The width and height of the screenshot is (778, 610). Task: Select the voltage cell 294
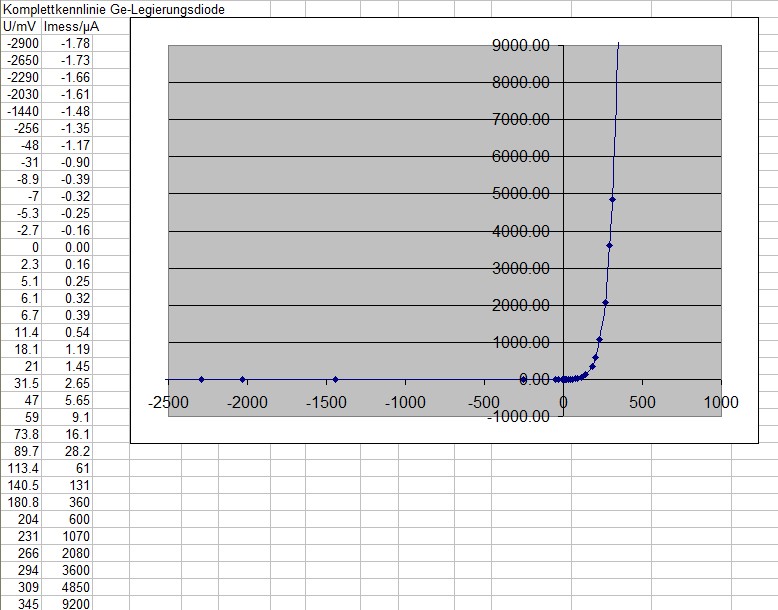tap(21, 570)
